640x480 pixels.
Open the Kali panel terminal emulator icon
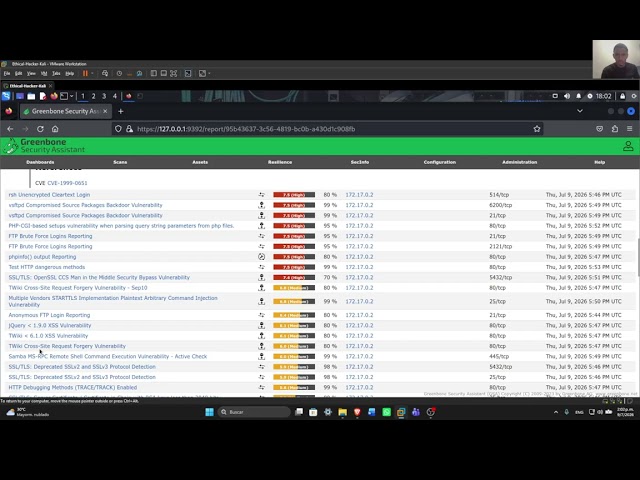coord(64,96)
